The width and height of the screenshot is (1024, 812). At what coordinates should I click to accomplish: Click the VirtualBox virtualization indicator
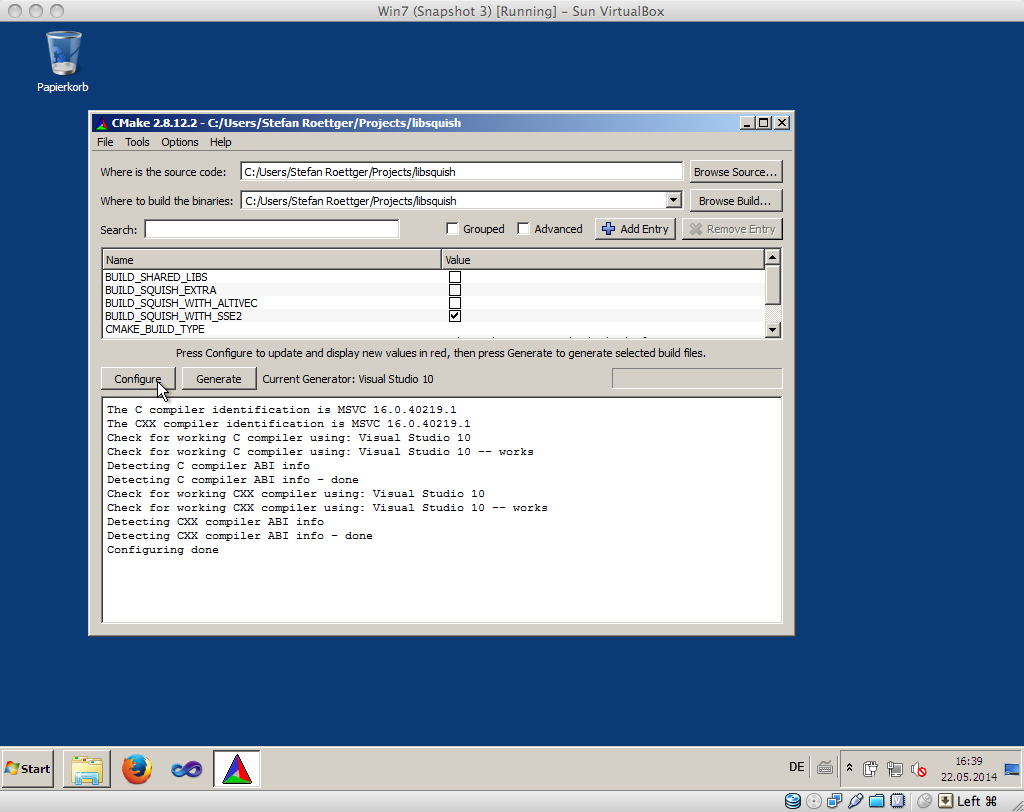898,801
